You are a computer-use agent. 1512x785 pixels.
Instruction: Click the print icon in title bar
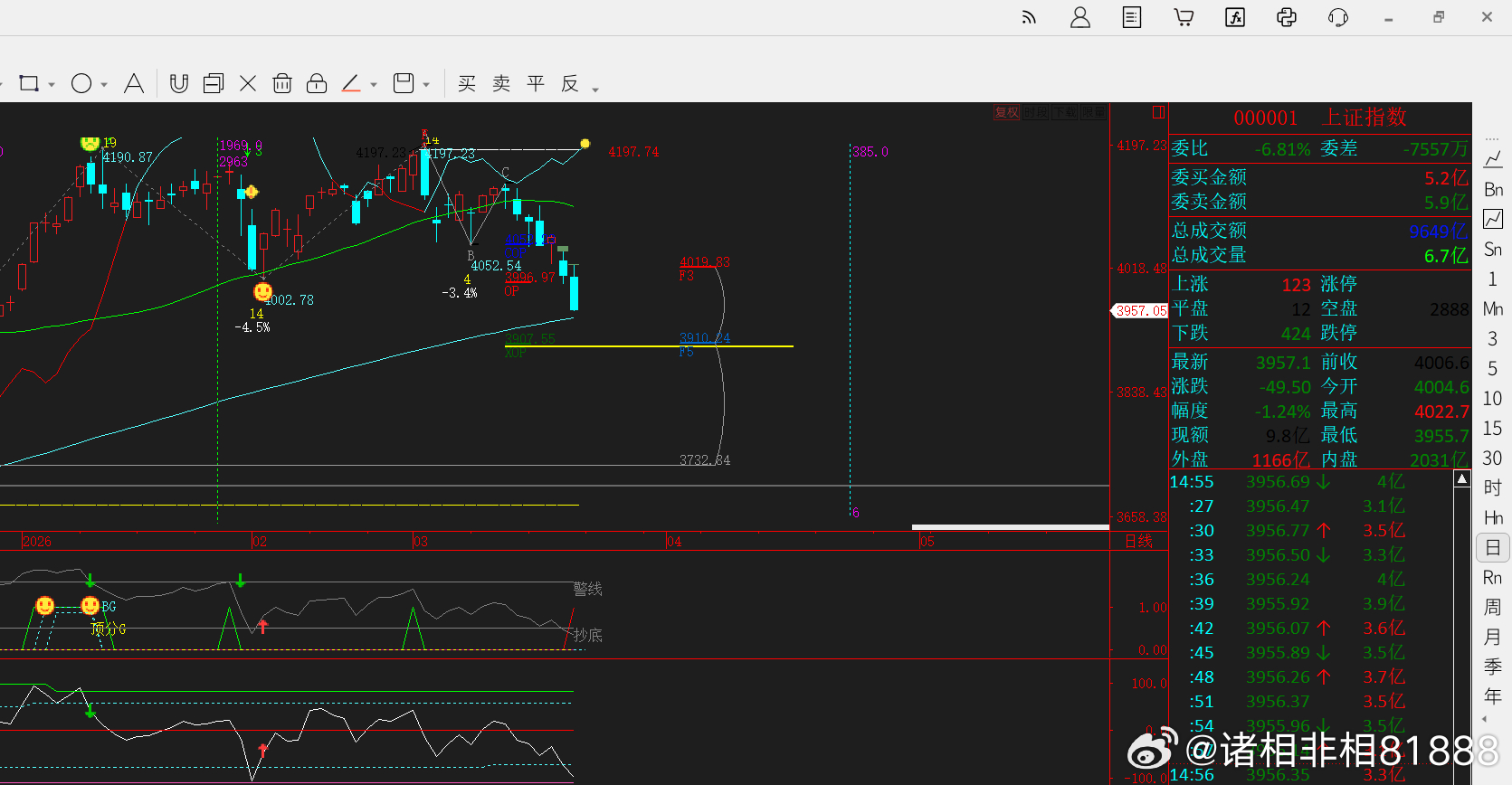[1287, 17]
